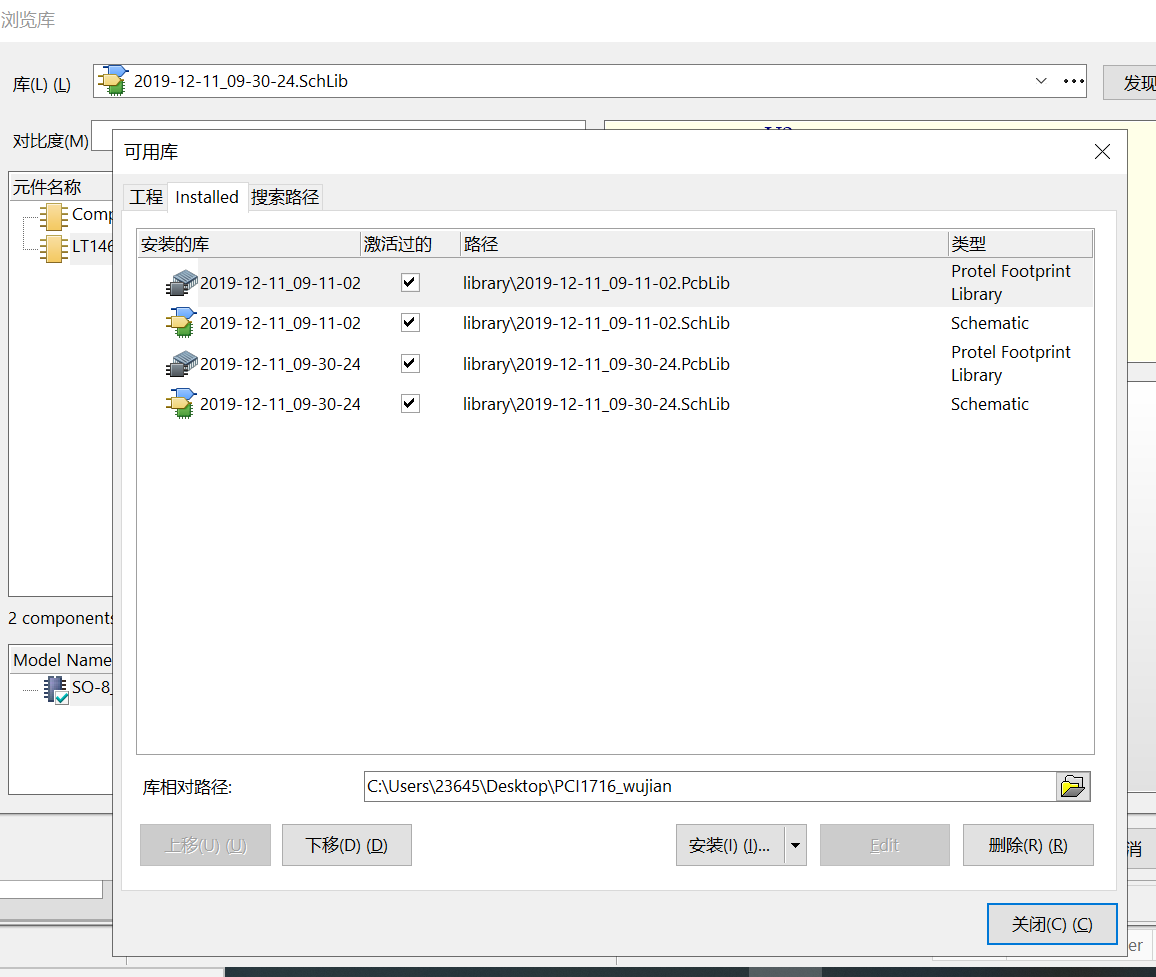Click the schematic icon beside library\2019-12-11_09-30-24.SchLib row
The height and width of the screenshot is (977, 1156).
(x=181, y=404)
